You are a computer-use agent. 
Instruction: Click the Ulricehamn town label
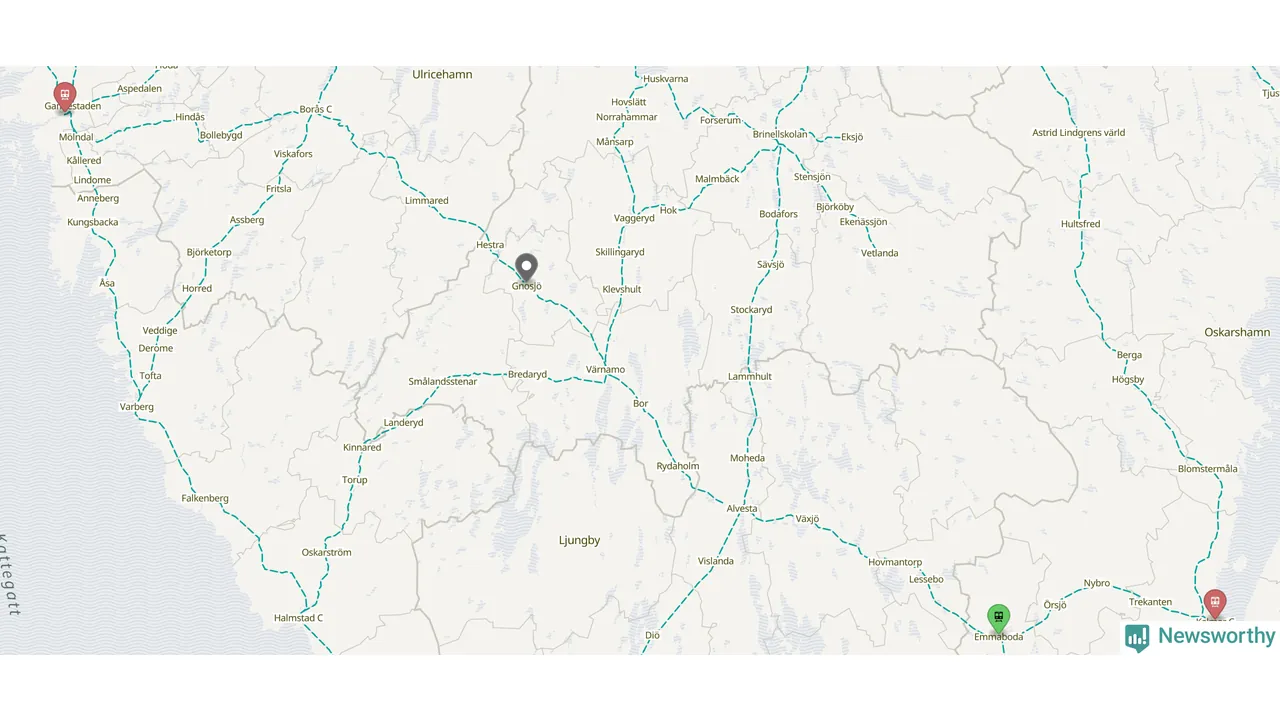(442, 74)
